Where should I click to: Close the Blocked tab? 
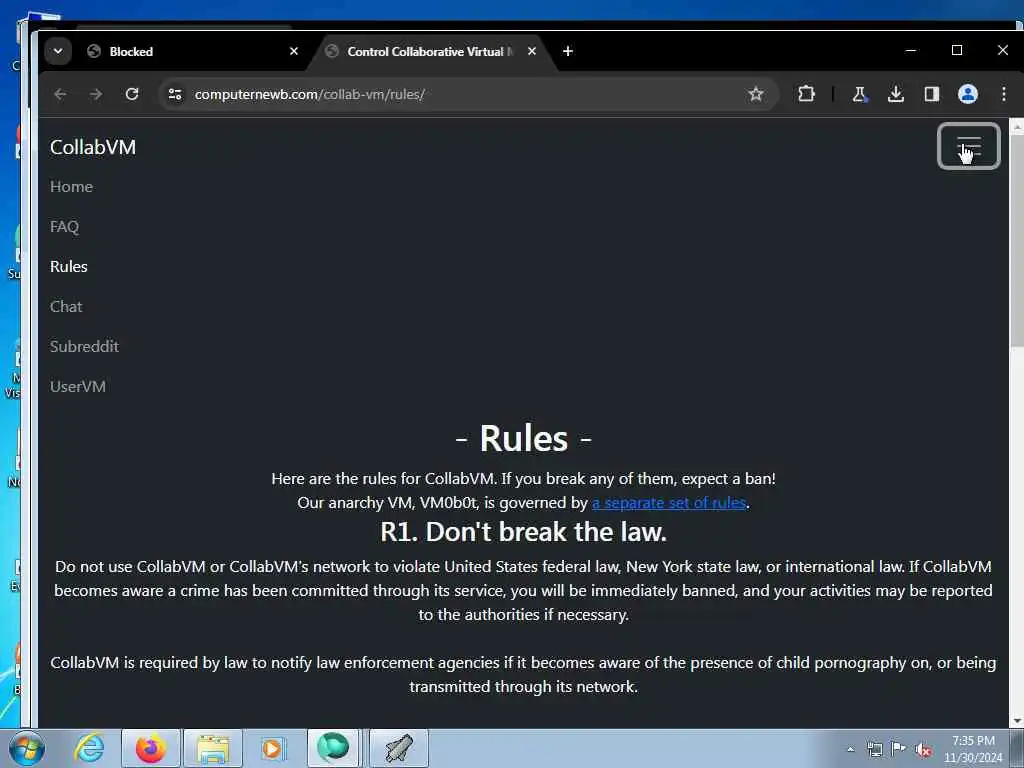[x=294, y=51]
